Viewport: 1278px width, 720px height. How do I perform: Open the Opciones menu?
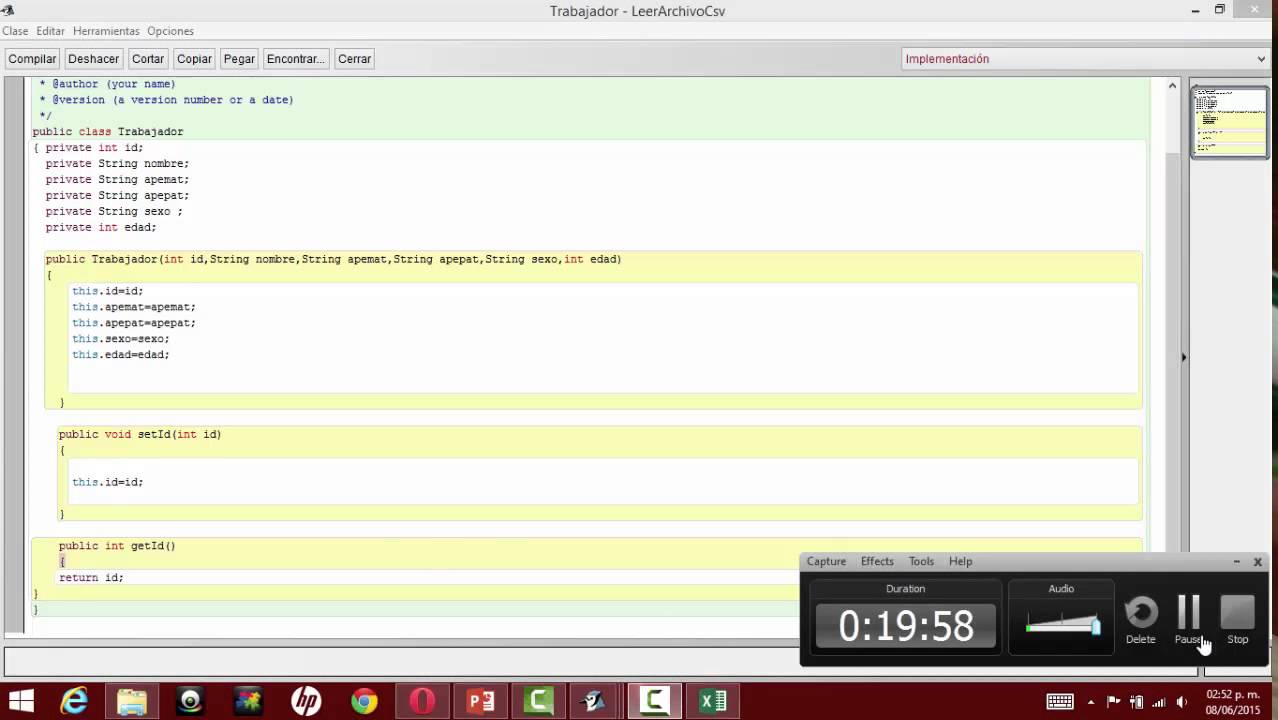170,31
